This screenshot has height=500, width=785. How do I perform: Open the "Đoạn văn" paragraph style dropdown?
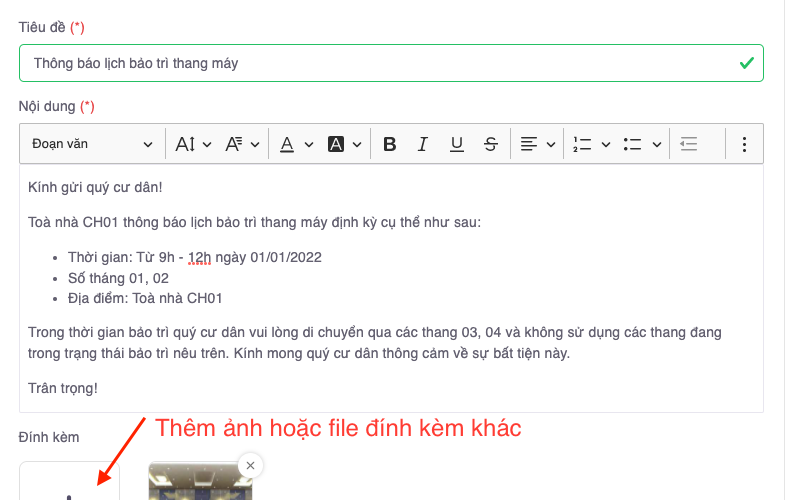click(92, 144)
